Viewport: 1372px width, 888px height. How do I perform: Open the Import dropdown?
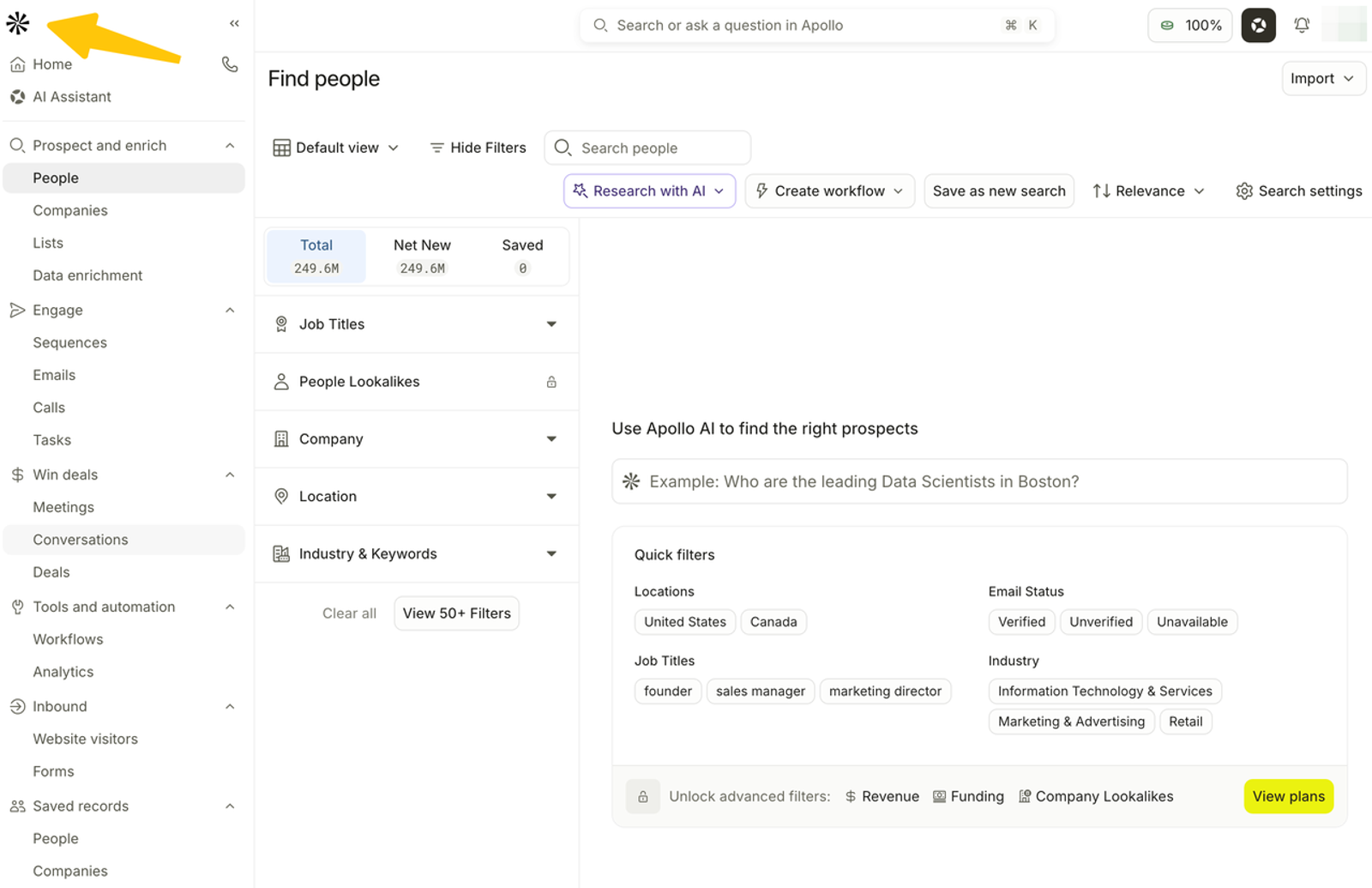click(1323, 79)
